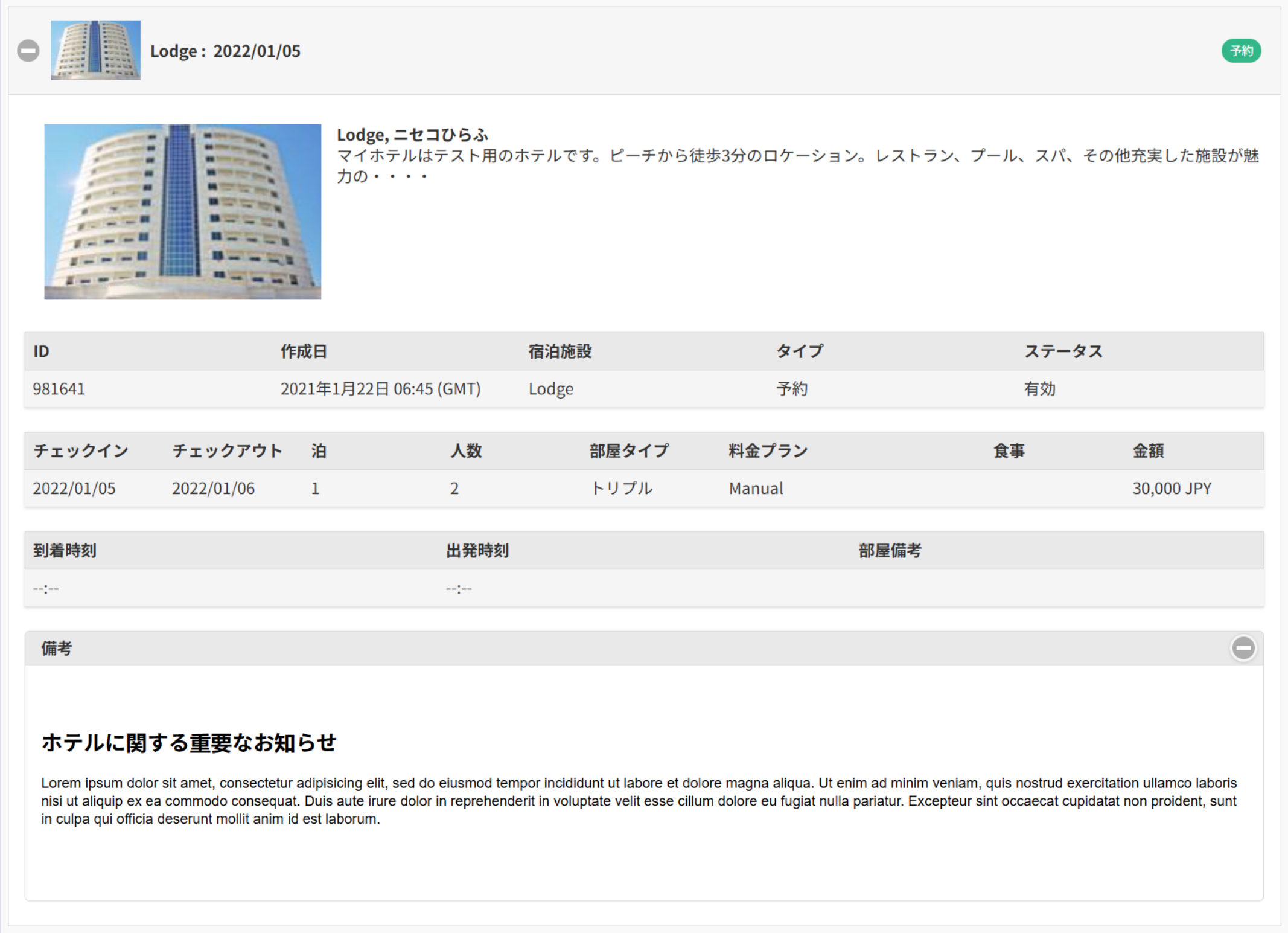Click the 人数 column header
Viewport: 1288px width, 933px height.
(466, 451)
